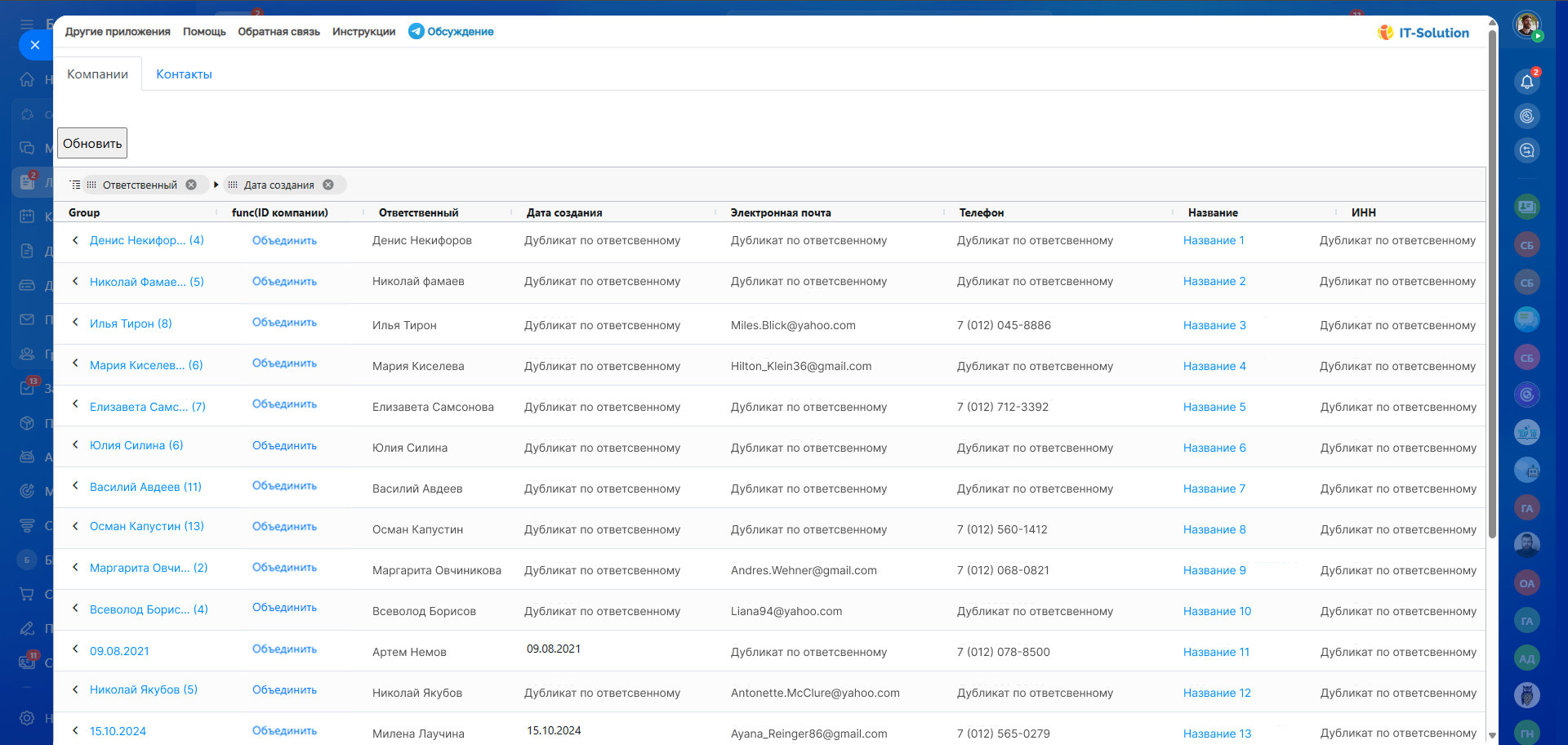Switch to the Контакты tab

(x=184, y=74)
